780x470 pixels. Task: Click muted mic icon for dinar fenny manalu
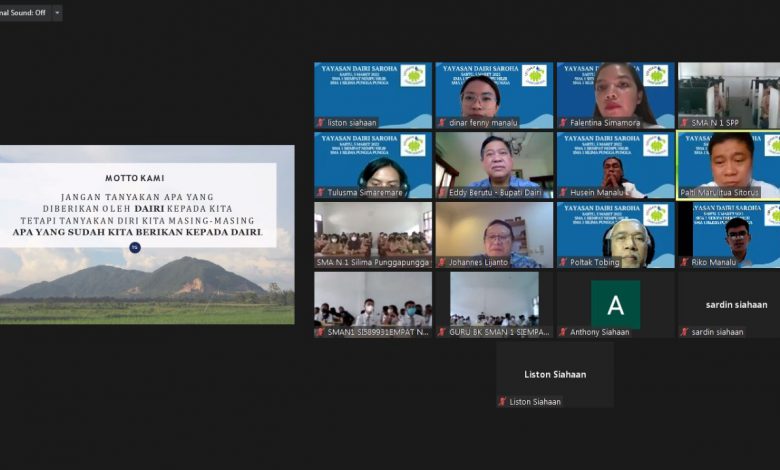(x=442, y=123)
